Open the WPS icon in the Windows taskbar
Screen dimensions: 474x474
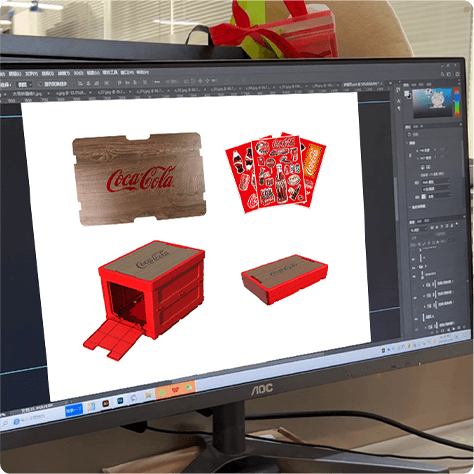point(175,390)
